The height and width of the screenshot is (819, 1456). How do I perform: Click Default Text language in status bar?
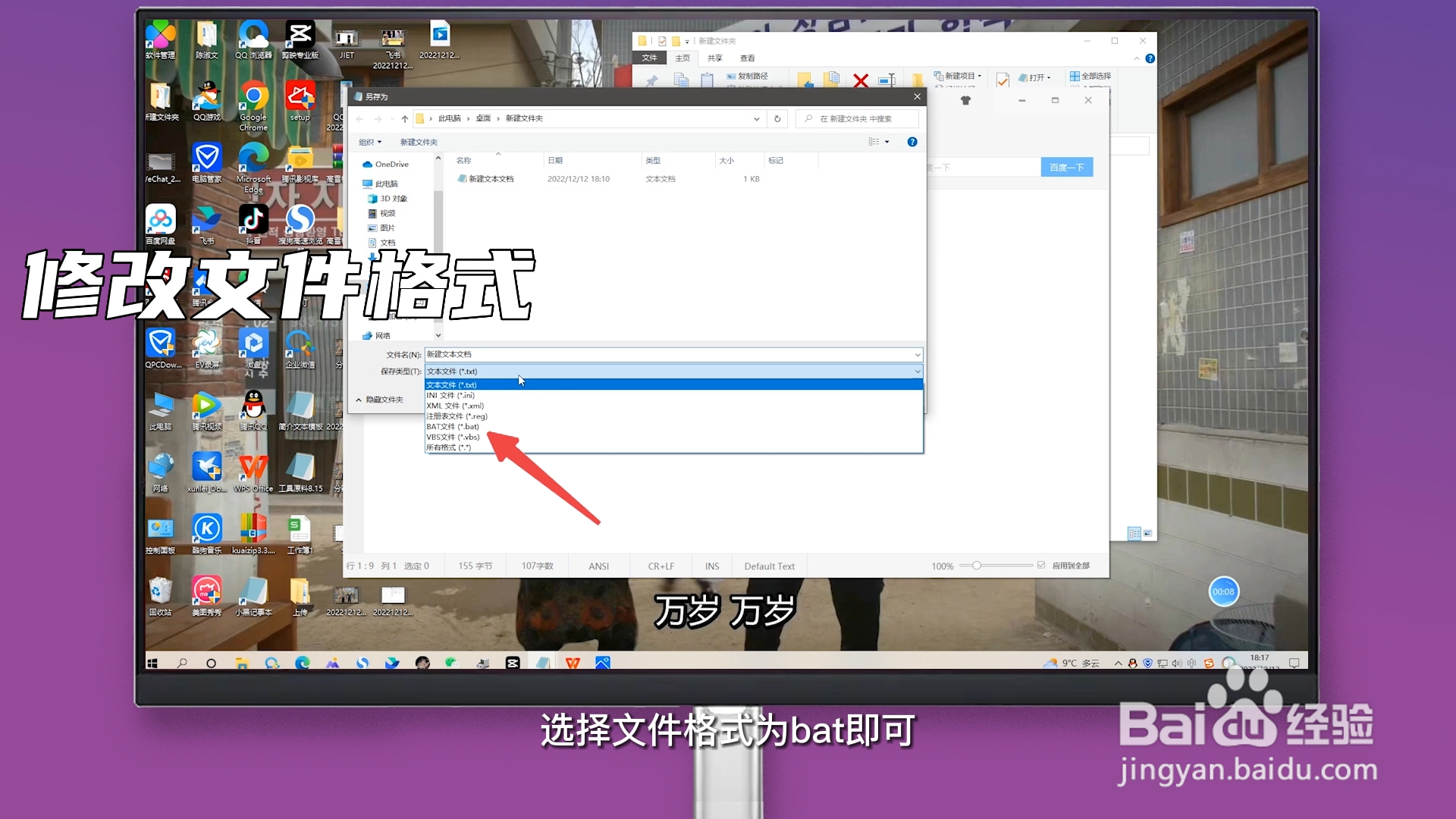pos(769,566)
